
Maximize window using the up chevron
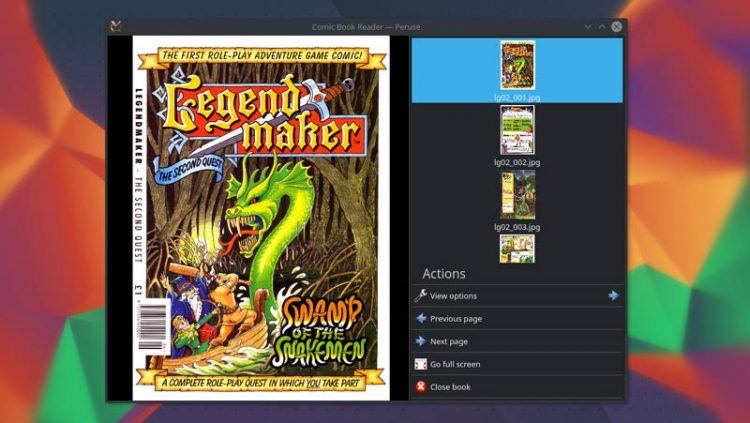click(x=602, y=26)
